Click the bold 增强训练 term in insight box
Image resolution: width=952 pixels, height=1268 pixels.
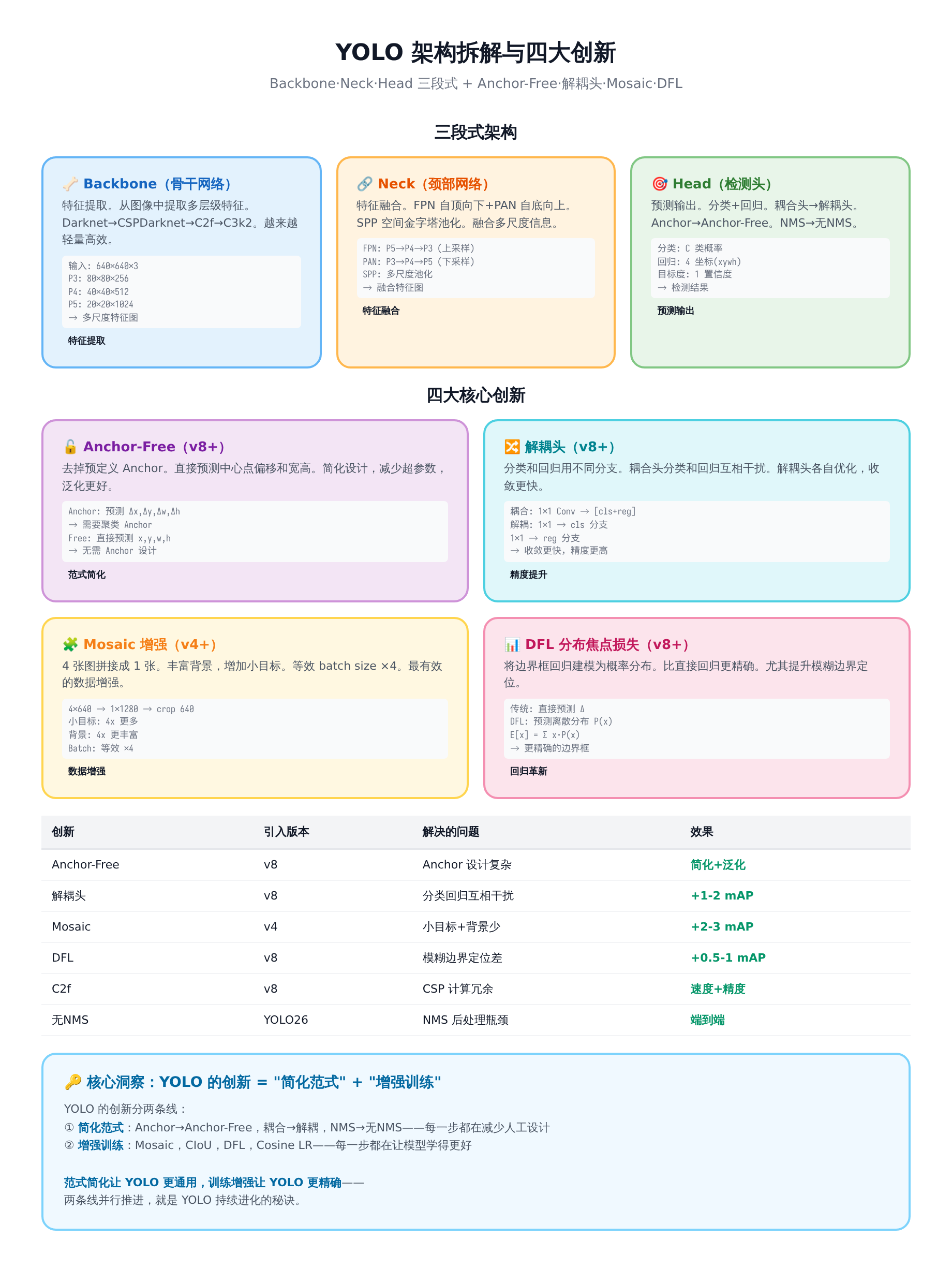[100, 1145]
